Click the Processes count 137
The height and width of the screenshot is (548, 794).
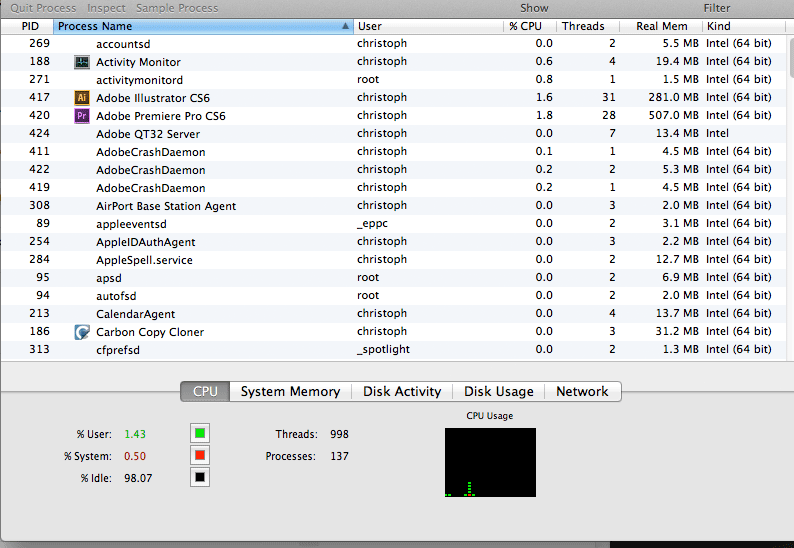[x=339, y=456]
